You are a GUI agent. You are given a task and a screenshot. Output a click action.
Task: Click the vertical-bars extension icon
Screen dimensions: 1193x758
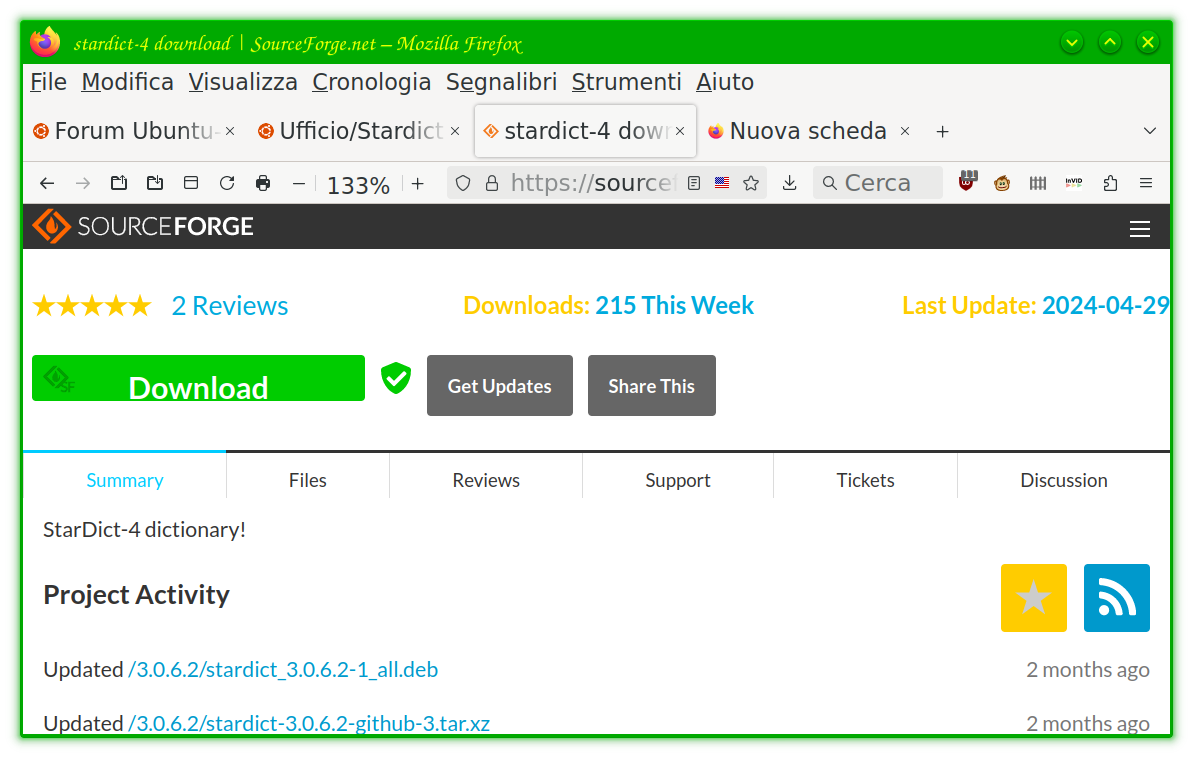click(1038, 183)
